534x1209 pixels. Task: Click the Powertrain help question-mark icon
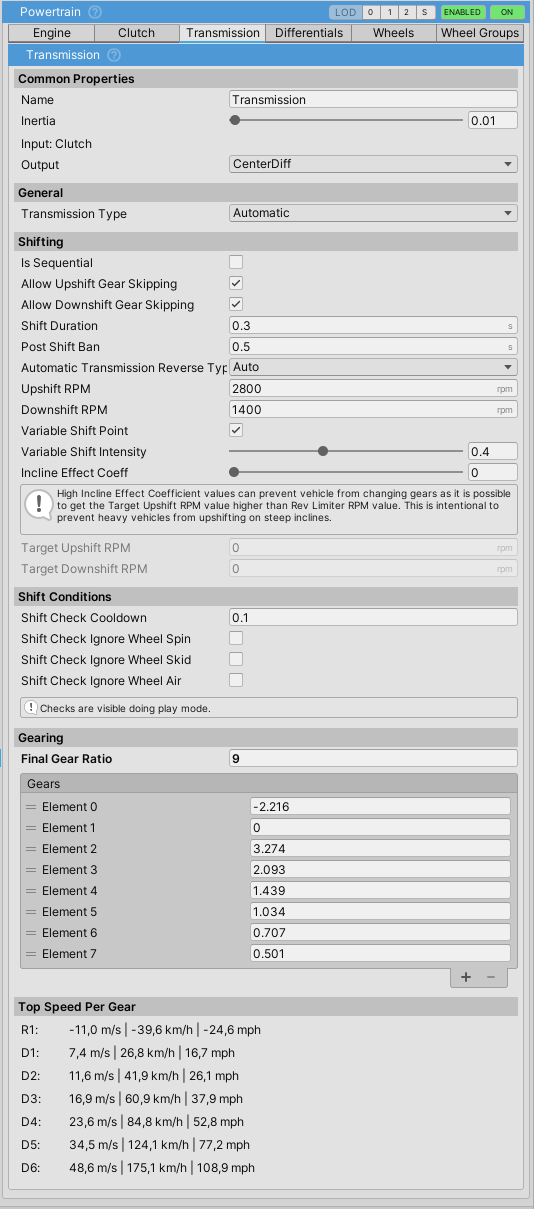[x=95, y=12]
